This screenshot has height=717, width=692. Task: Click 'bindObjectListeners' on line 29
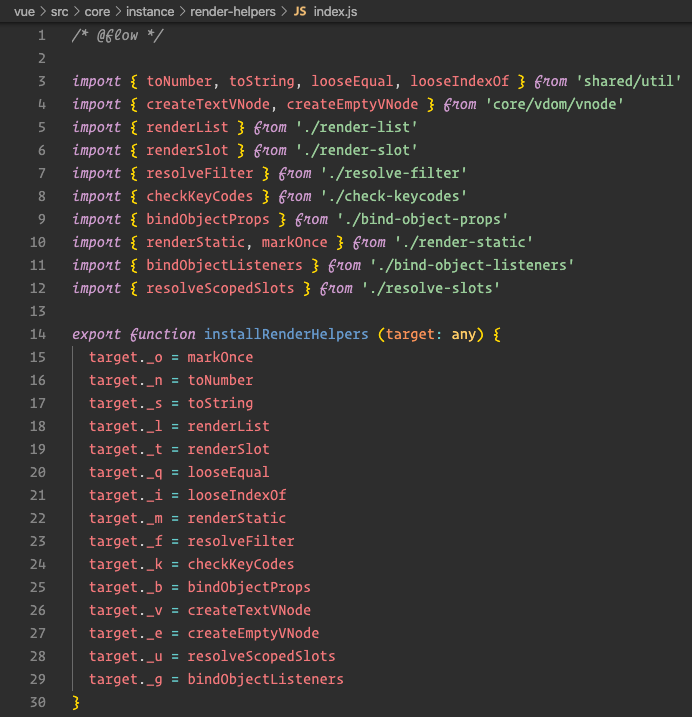click(x=265, y=679)
